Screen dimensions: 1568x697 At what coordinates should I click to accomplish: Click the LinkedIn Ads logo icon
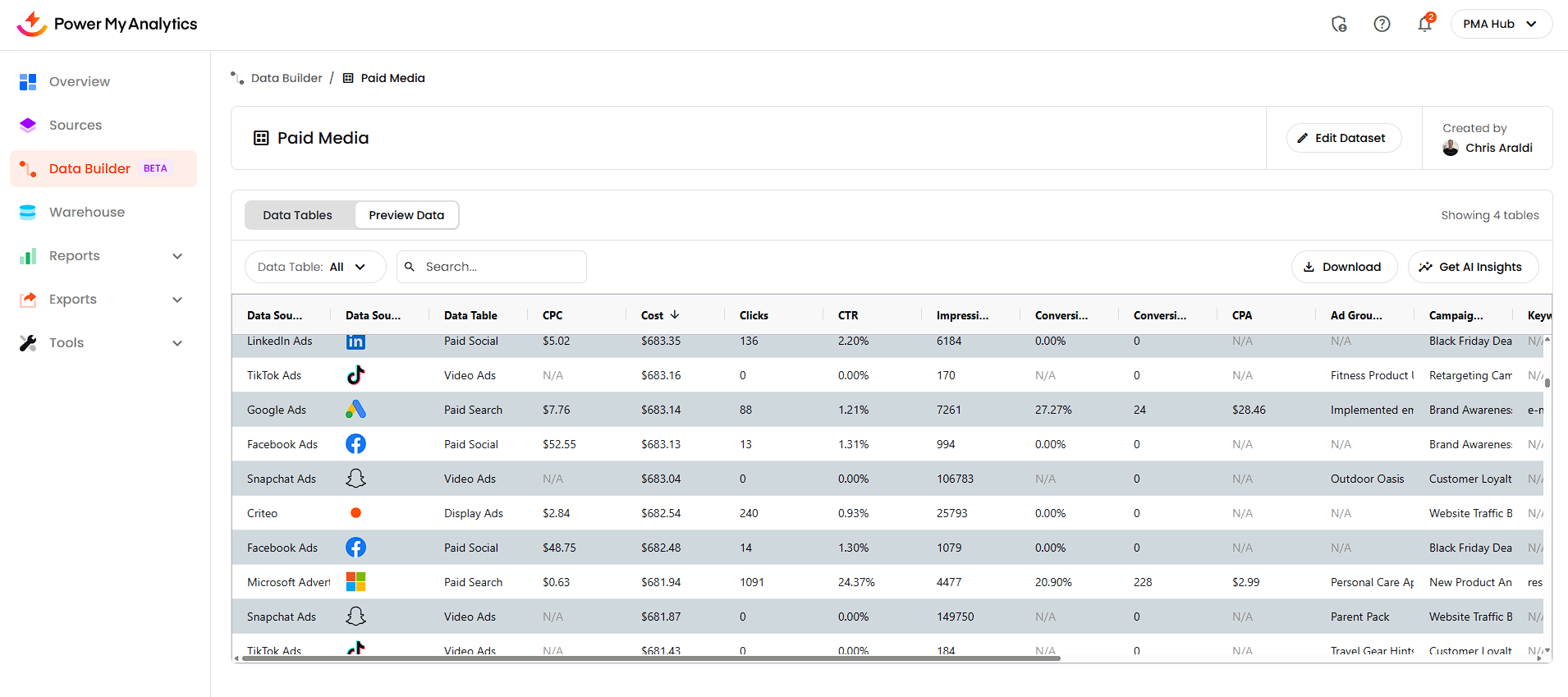pyautogui.click(x=355, y=342)
